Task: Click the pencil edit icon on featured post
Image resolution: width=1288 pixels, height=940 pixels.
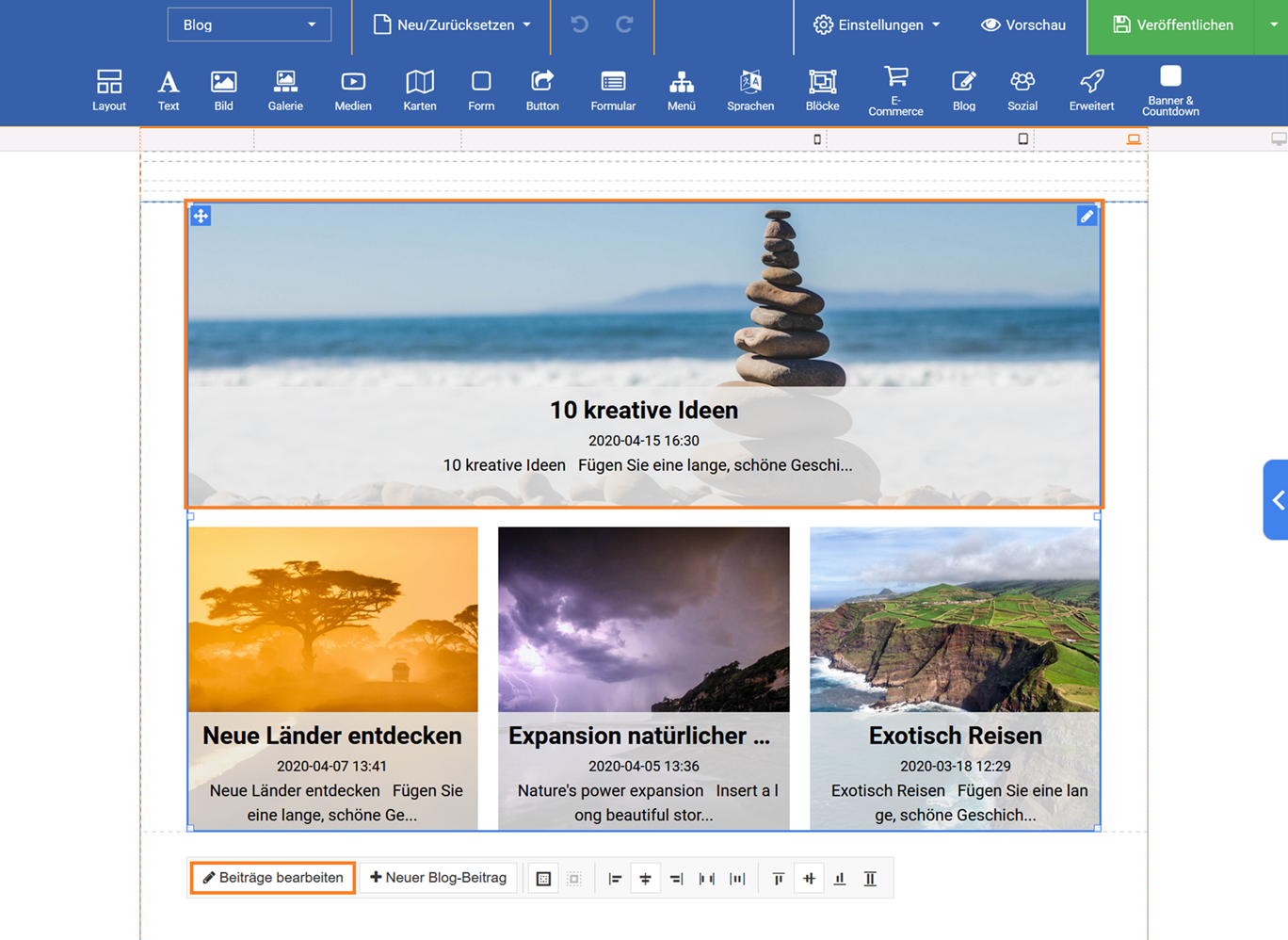Action: pyautogui.click(x=1087, y=217)
